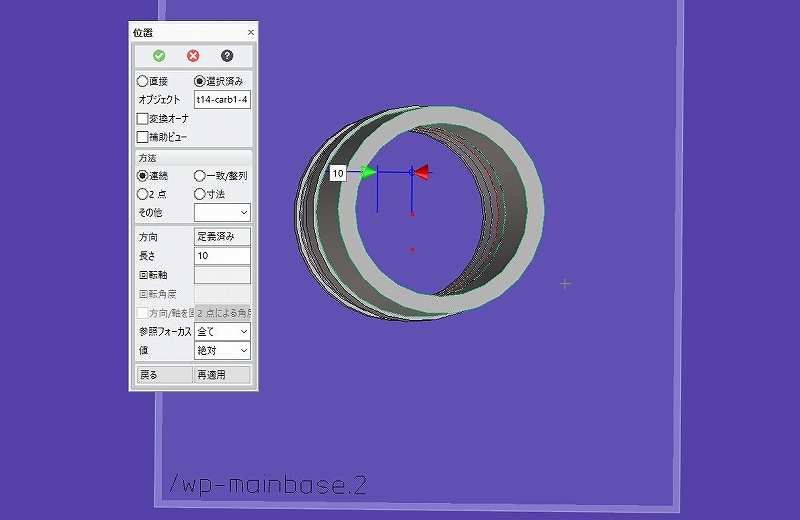Image resolution: width=800 pixels, height=520 pixels.
Task: Select the 2 点 method option
Action: [x=143, y=194]
